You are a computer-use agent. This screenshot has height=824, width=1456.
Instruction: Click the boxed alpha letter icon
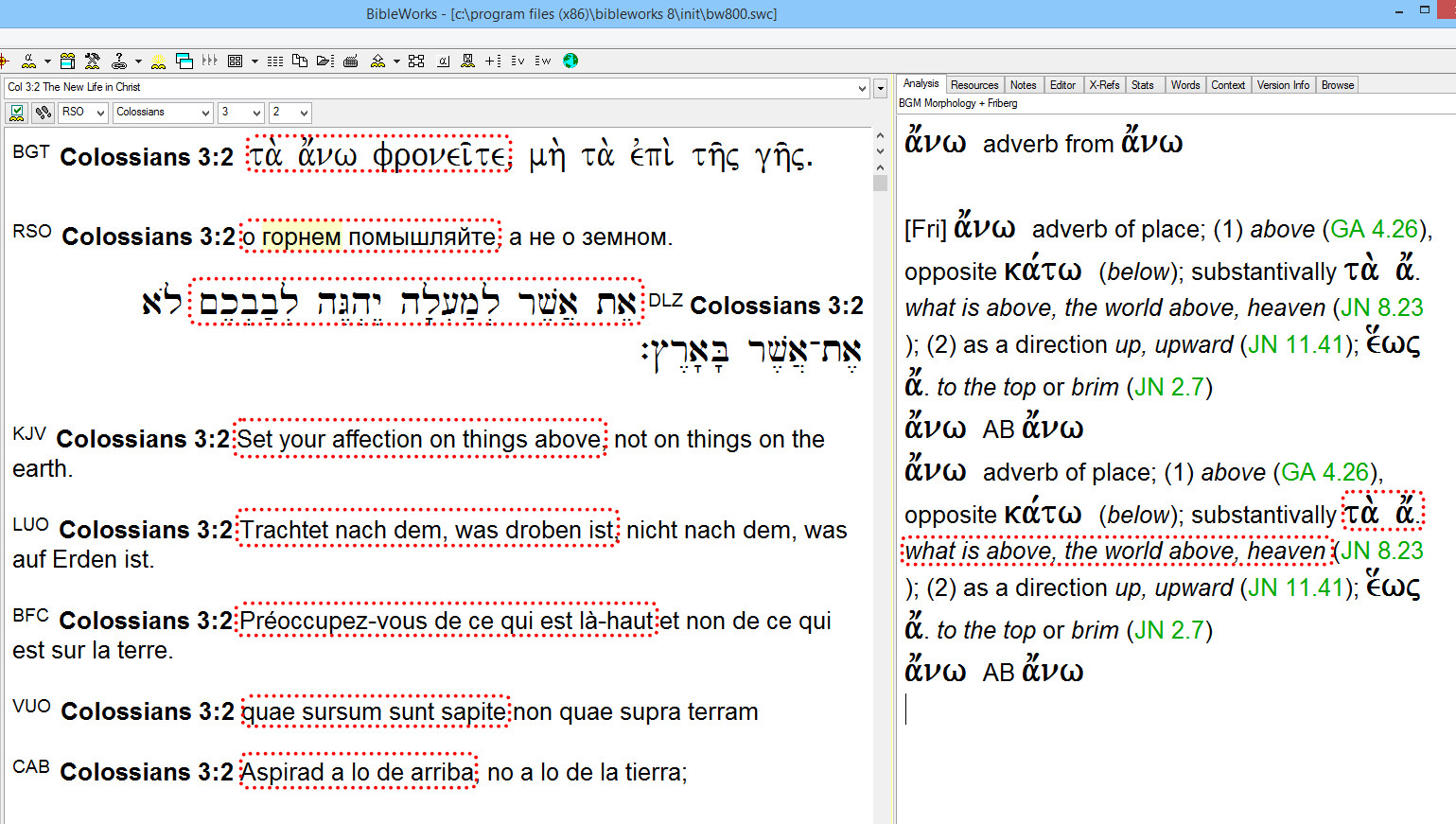click(x=443, y=61)
